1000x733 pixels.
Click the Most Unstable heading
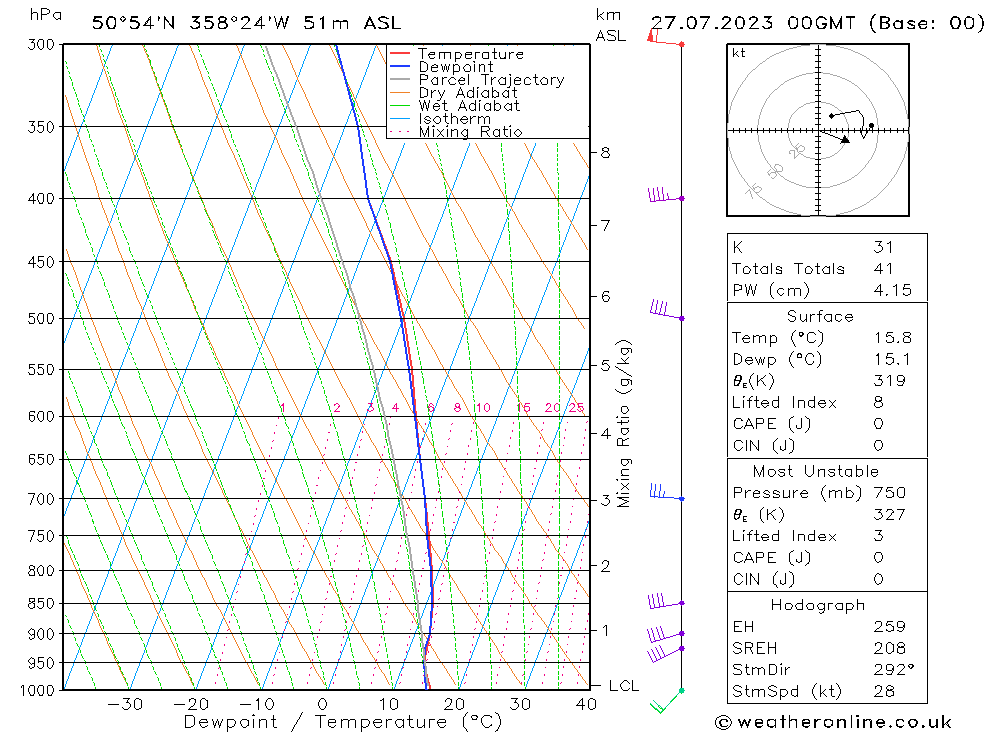click(x=816, y=471)
